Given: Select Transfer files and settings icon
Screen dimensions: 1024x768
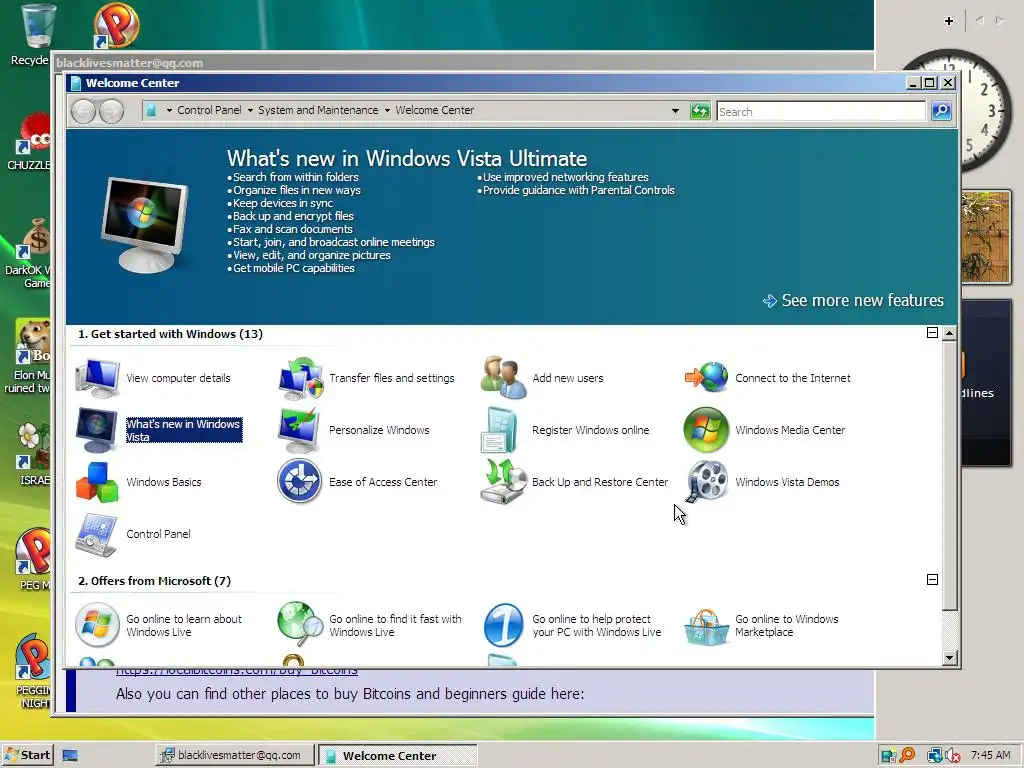Looking at the screenshot, I should click(x=300, y=377).
